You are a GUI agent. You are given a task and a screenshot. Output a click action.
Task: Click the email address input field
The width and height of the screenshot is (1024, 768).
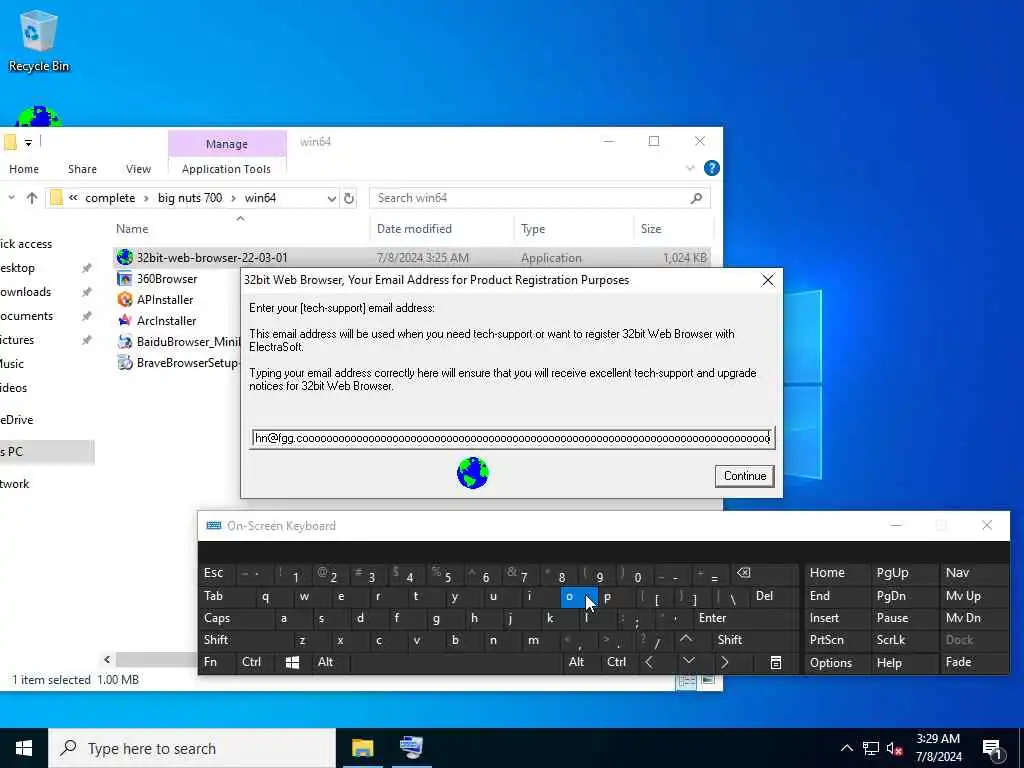pos(513,438)
